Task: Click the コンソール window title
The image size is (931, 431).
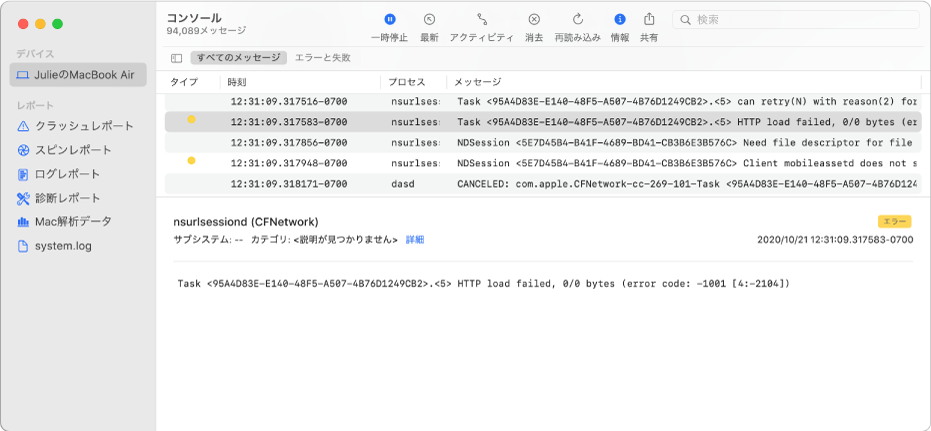Action: click(x=194, y=18)
